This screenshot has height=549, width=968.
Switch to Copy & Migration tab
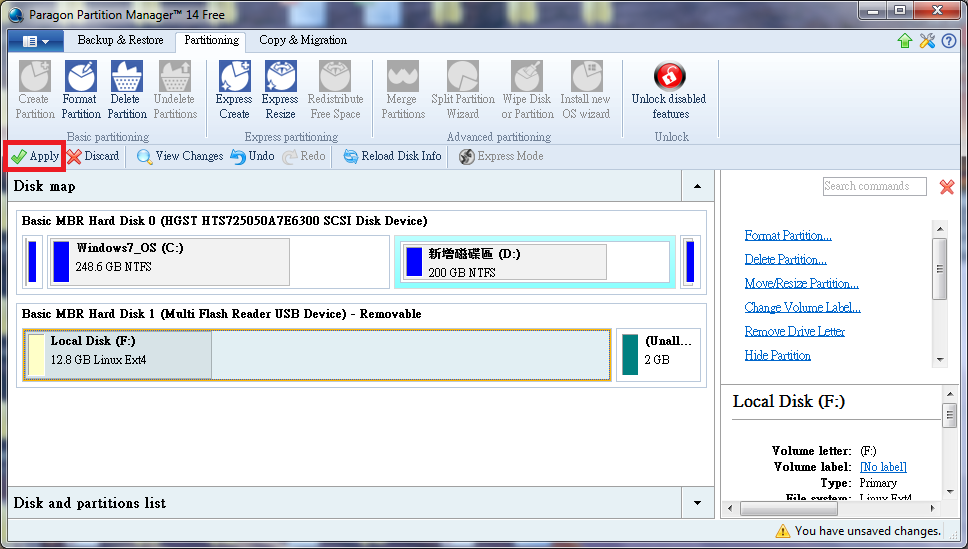(302, 40)
